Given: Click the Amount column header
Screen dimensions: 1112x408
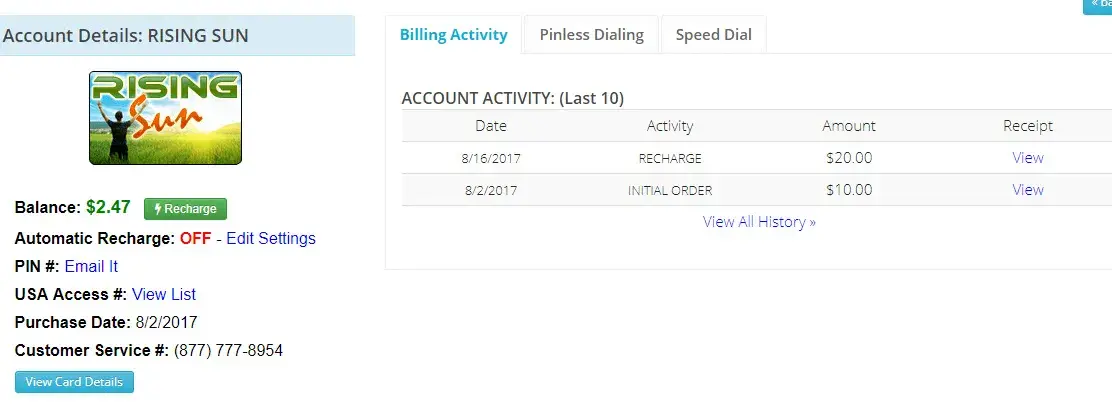Looking at the screenshot, I should point(849,126).
